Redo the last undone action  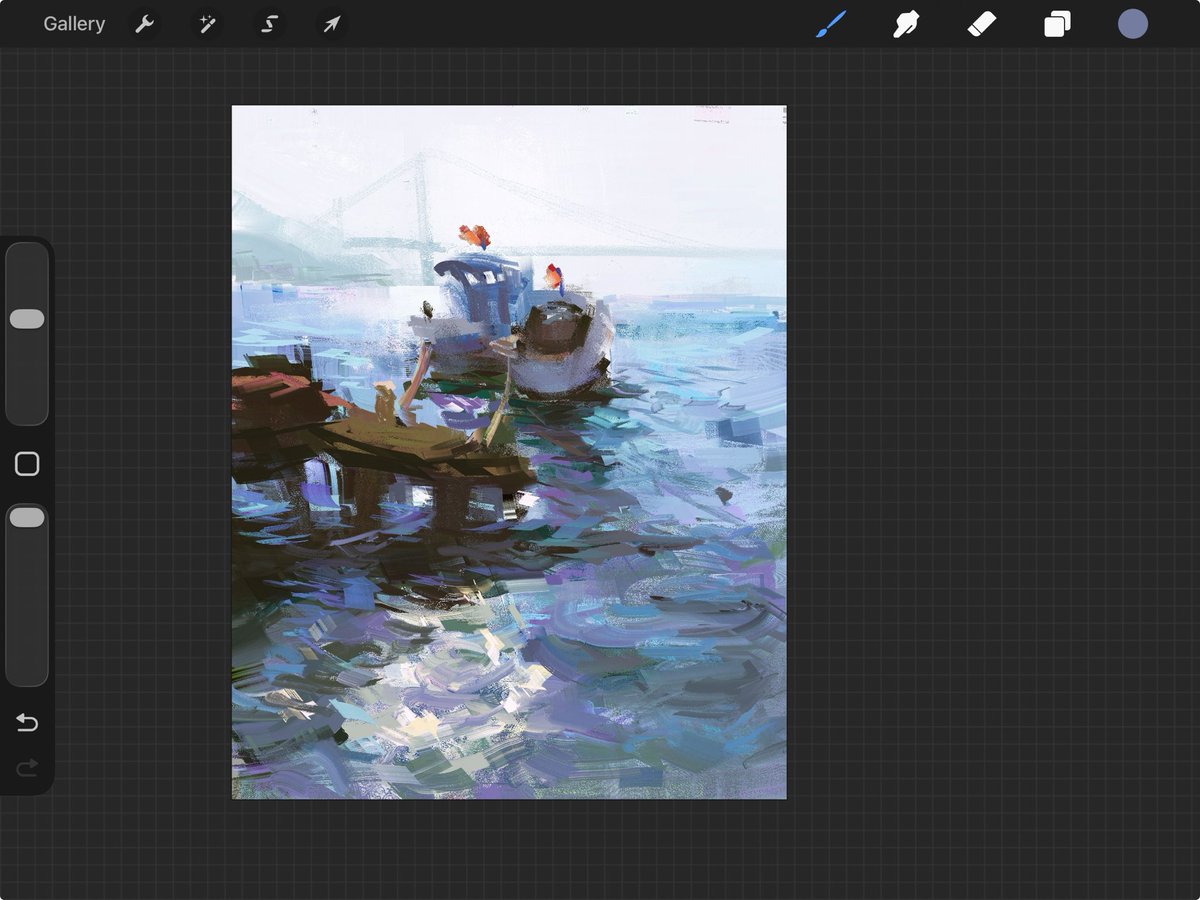pos(27,767)
